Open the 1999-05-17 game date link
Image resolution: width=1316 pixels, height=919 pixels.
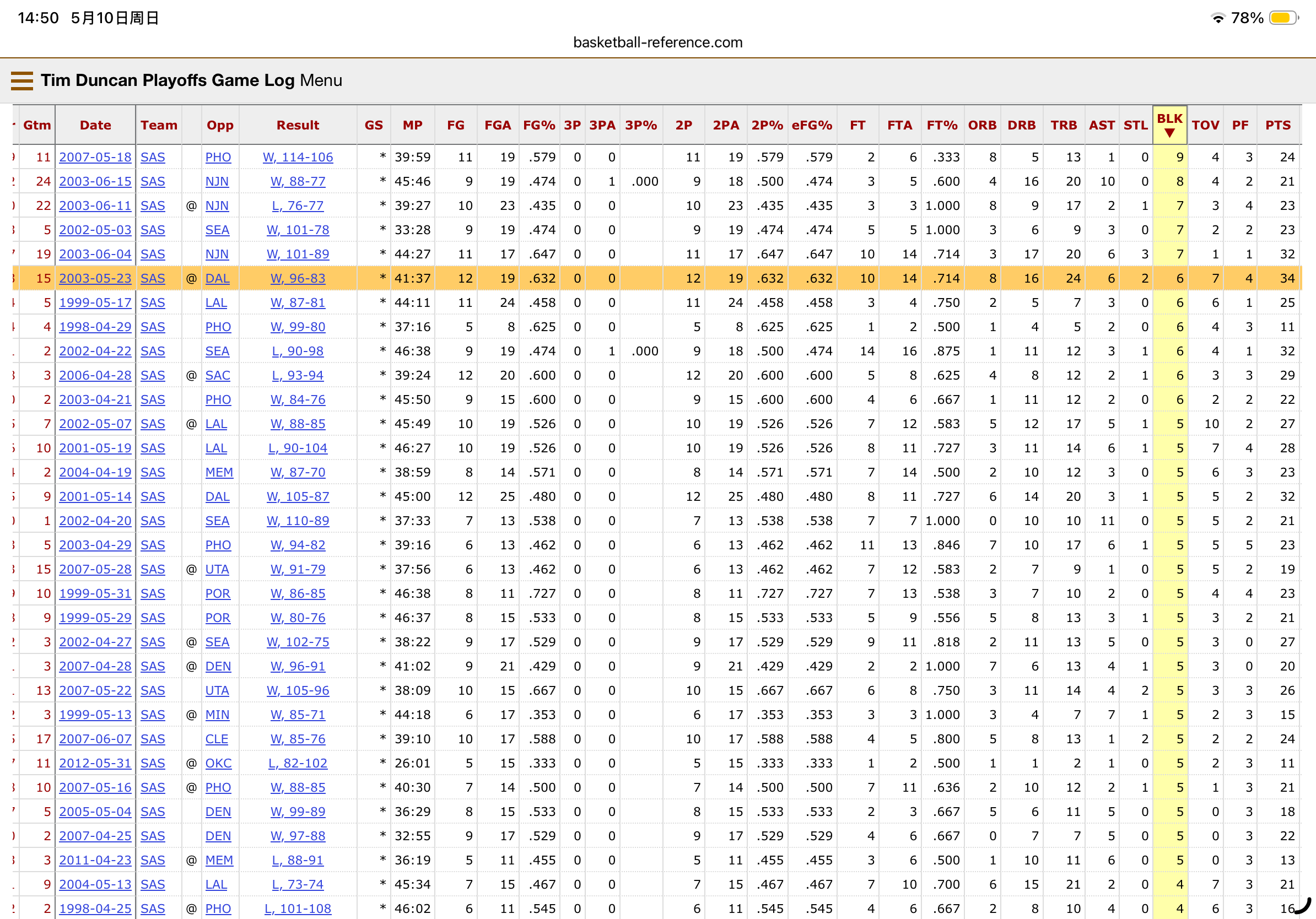tap(95, 302)
